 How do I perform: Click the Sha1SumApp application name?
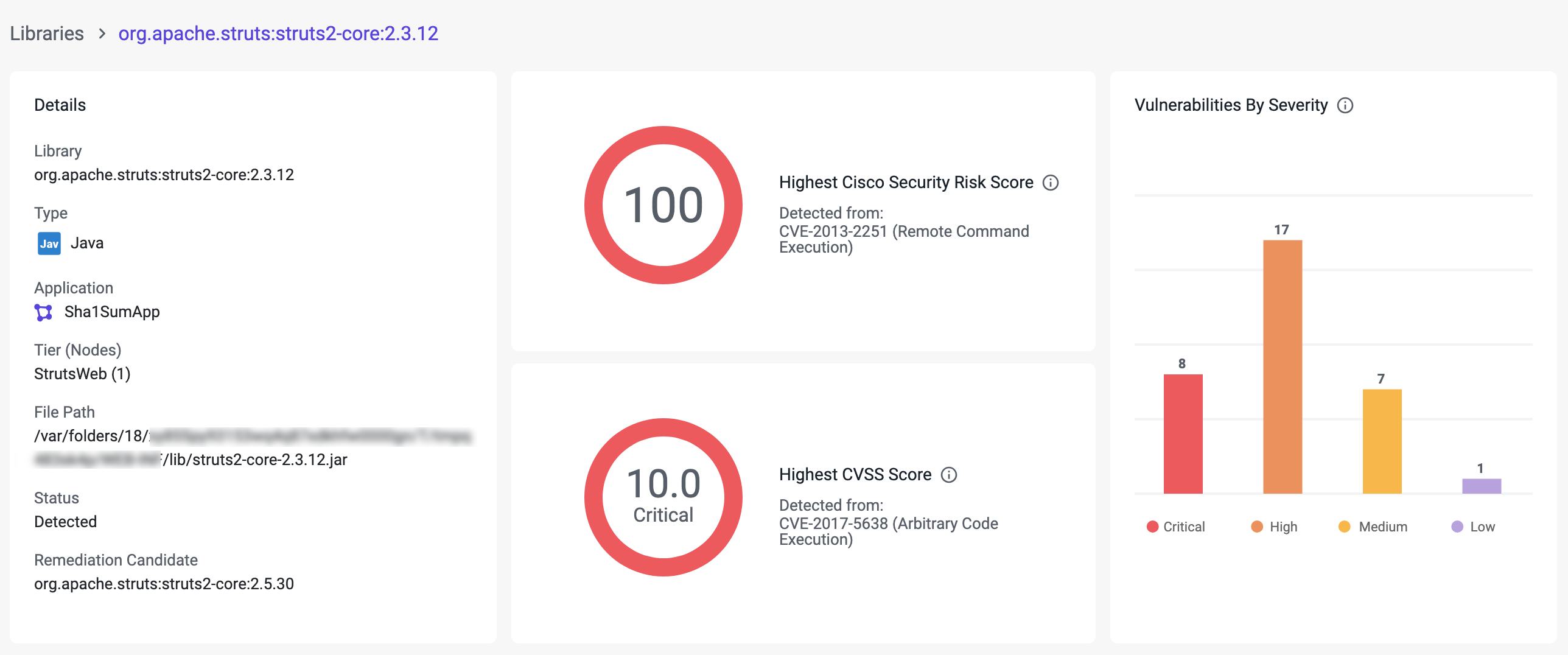point(112,312)
